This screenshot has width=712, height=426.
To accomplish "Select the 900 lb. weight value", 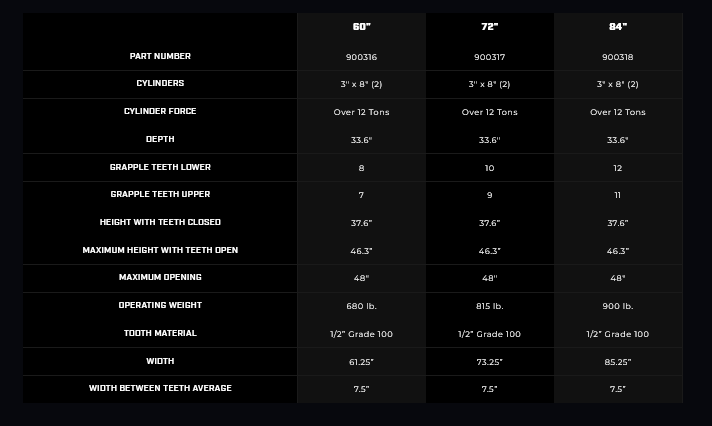I will [x=617, y=306].
